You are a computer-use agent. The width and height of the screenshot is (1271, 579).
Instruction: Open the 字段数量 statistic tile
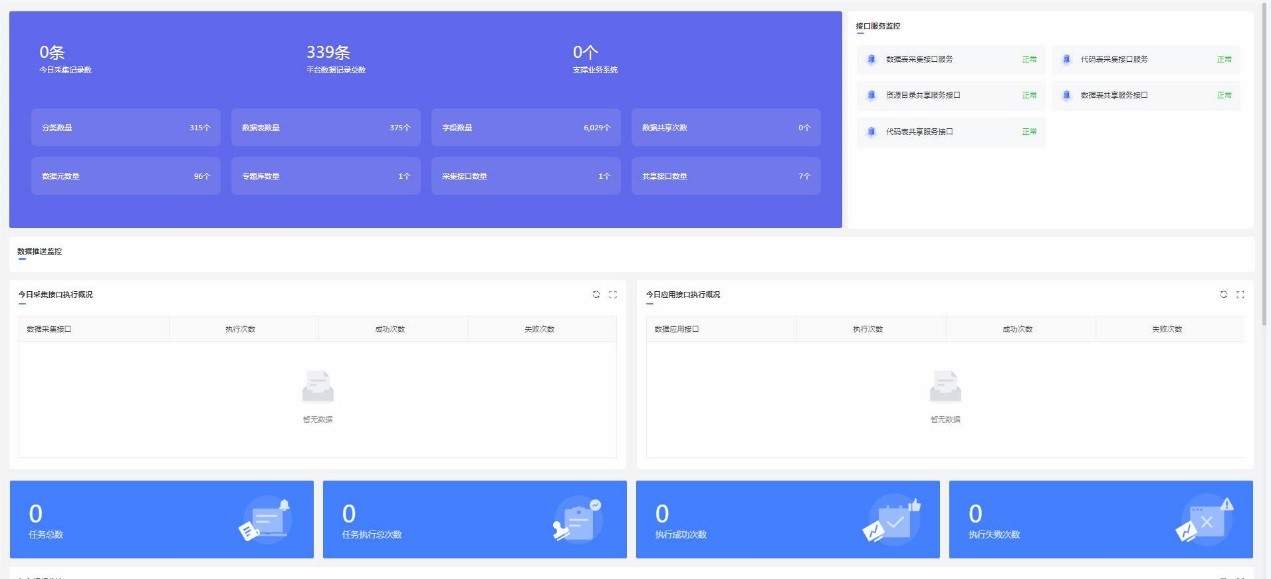tap(526, 128)
